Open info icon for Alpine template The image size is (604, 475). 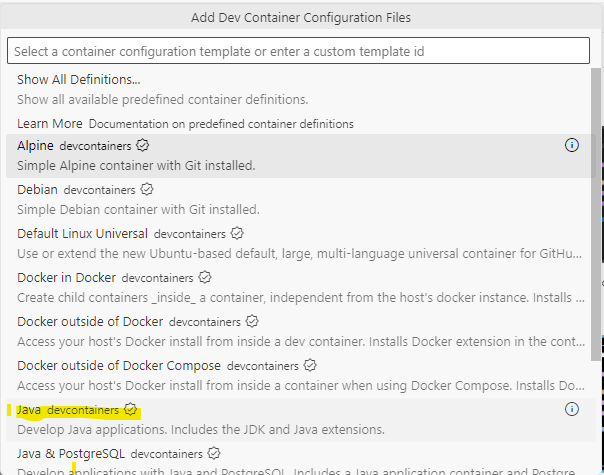click(572, 145)
